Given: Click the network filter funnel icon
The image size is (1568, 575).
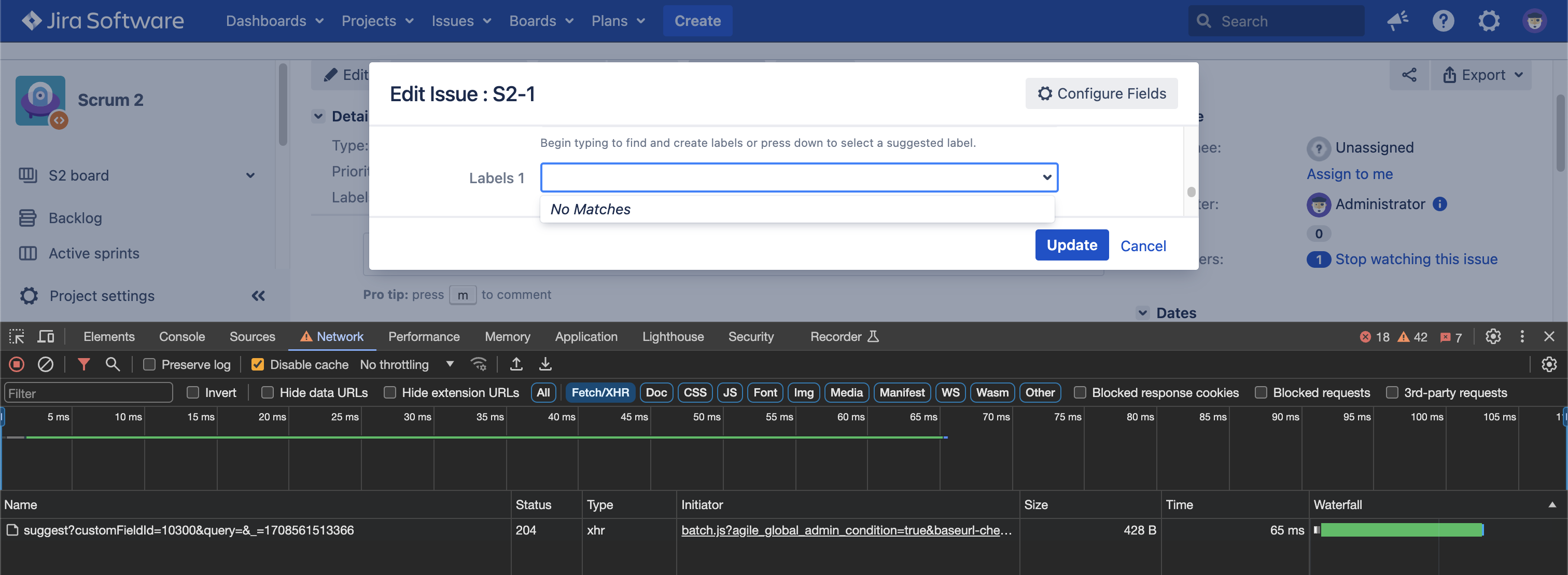Looking at the screenshot, I should 84,364.
